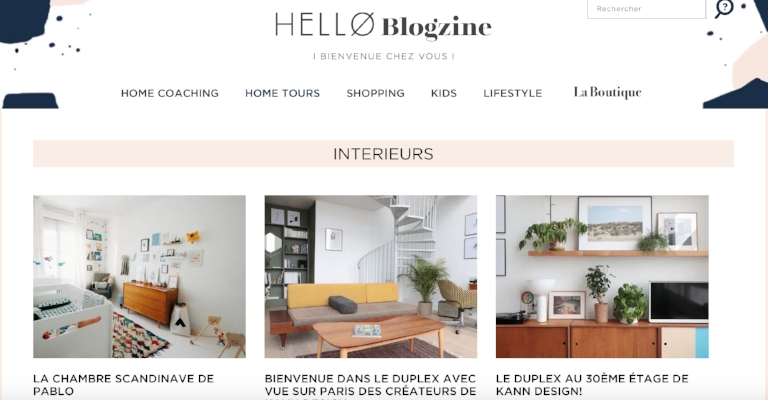Open the yellow sofa duplex living room photo
Viewport: 768px width, 400px height.
click(x=371, y=277)
